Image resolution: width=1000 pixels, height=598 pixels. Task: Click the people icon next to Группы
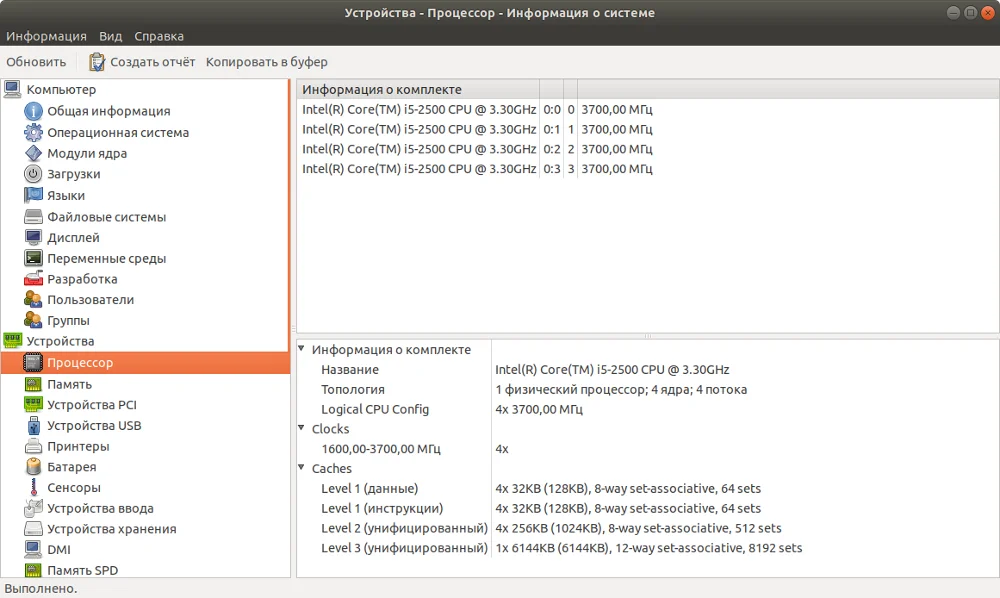point(33,320)
